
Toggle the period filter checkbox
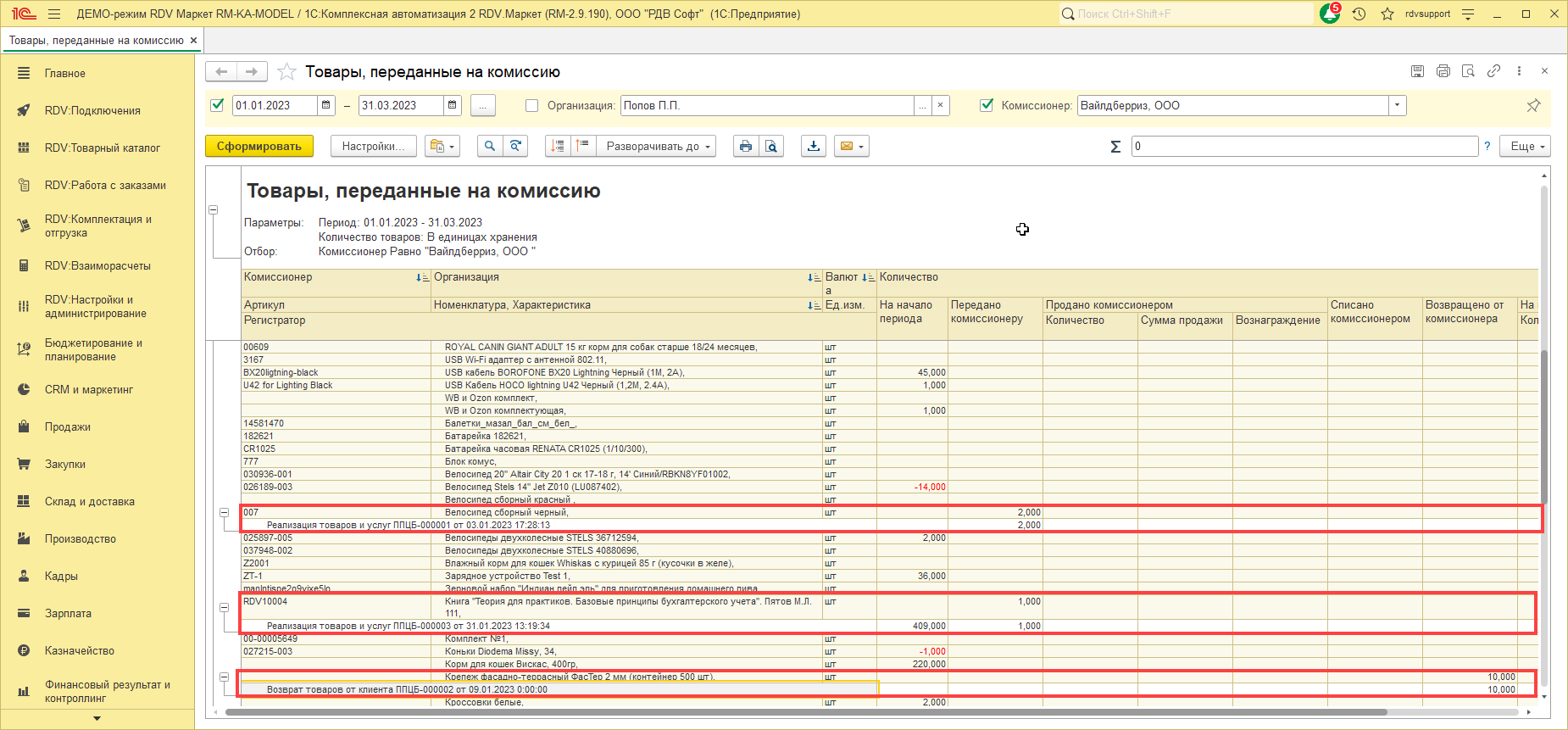tap(217, 105)
